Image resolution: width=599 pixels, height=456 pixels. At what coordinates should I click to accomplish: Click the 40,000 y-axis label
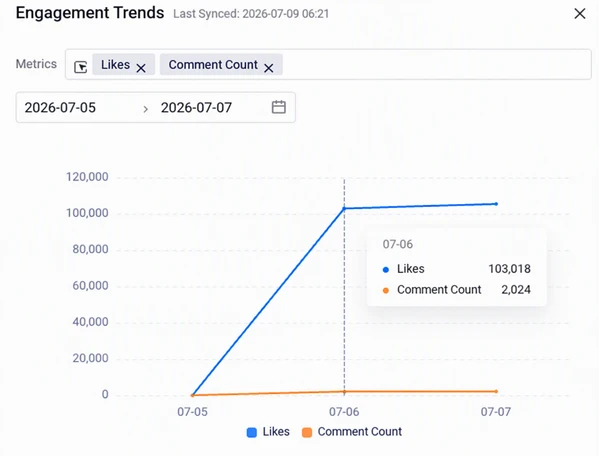[91, 322]
